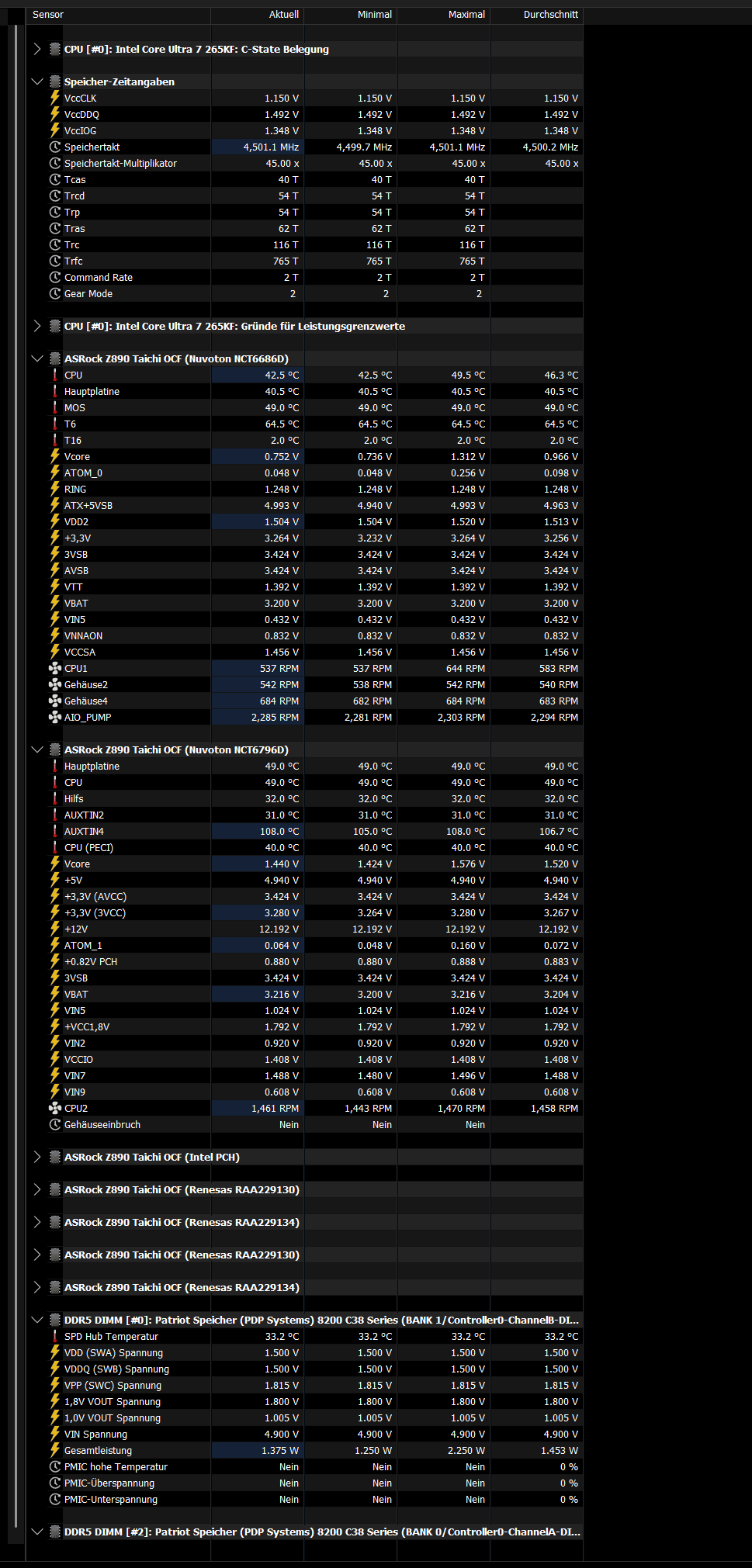Collapse DDR5 DIMM [#0] Patriot group
The height and width of the screenshot is (1568, 752).
point(36,1320)
